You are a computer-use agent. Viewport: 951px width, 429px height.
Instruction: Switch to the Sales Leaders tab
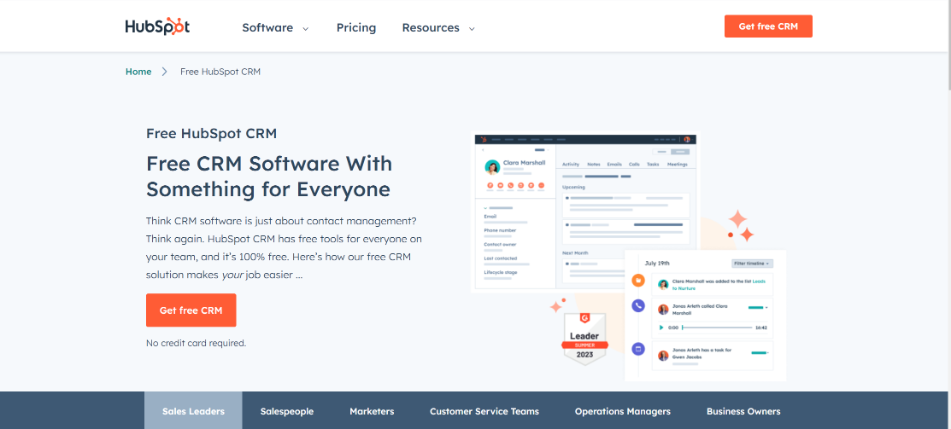point(193,411)
